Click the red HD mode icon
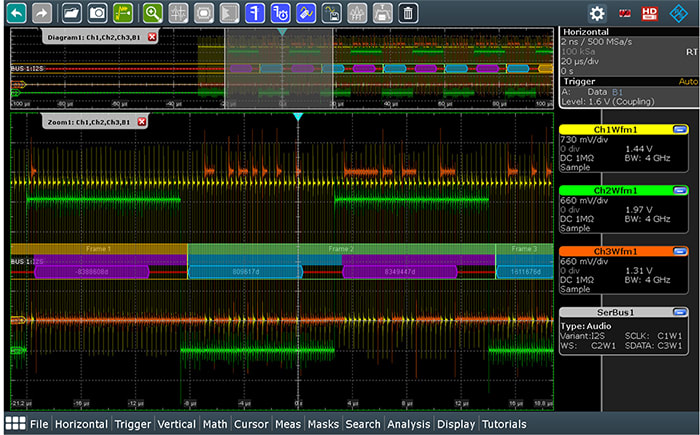The height and width of the screenshot is (435, 700). point(650,13)
